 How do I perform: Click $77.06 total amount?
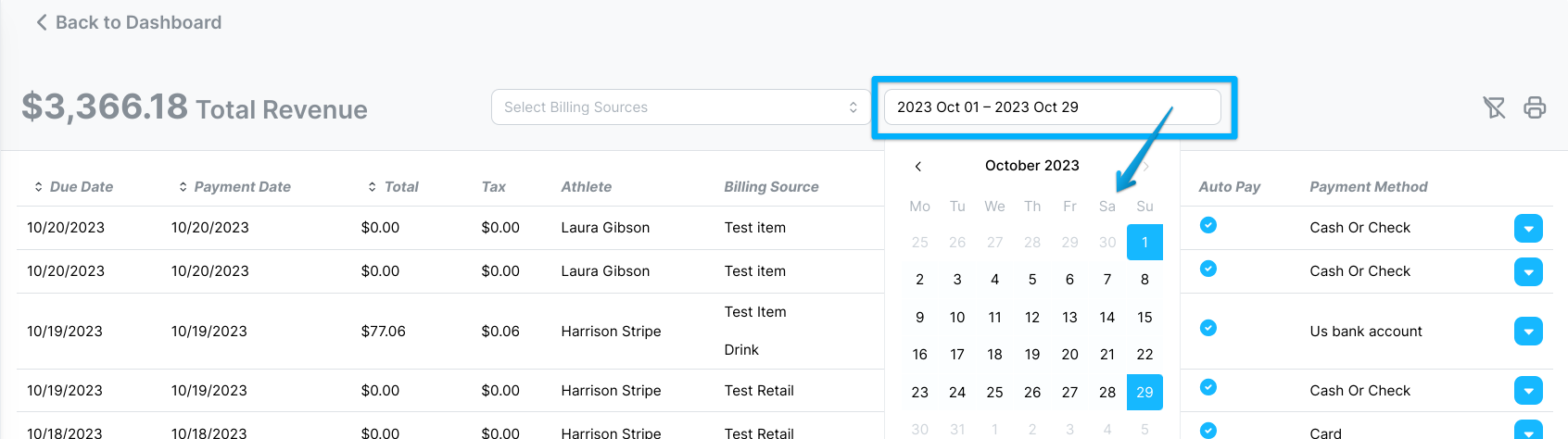(x=384, y=332)
